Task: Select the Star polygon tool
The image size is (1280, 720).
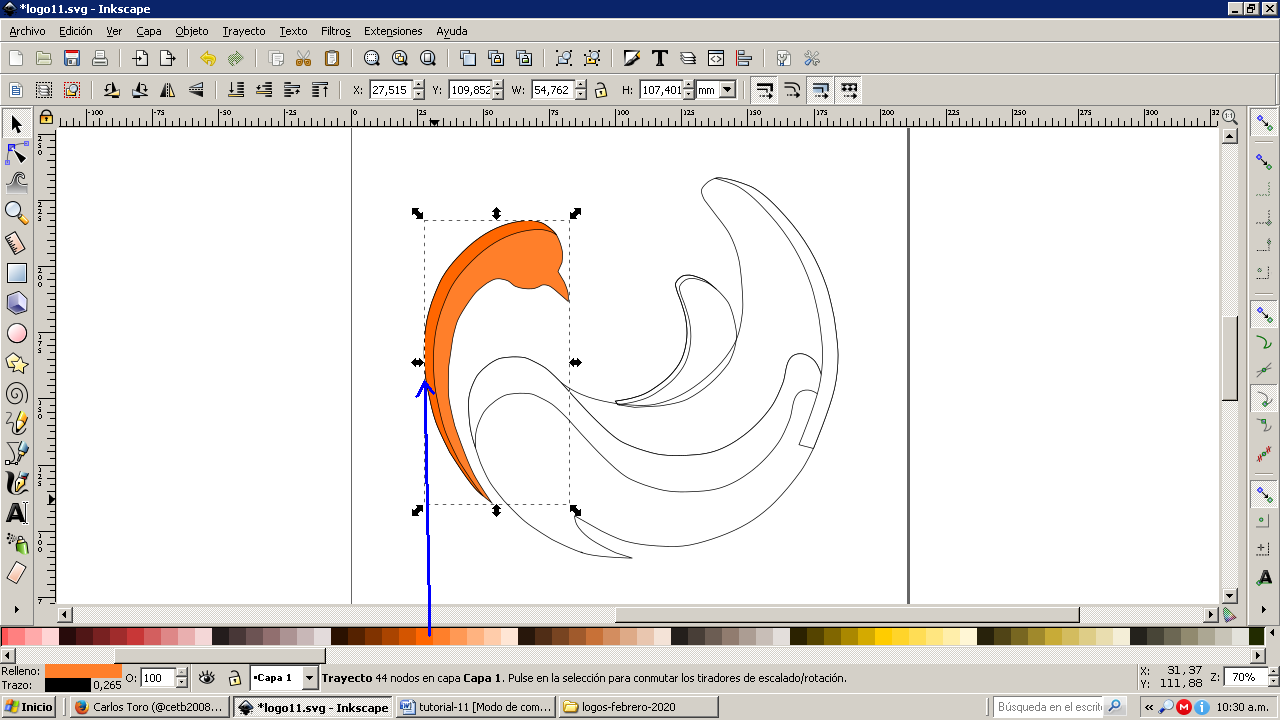Action: (16, 362)
